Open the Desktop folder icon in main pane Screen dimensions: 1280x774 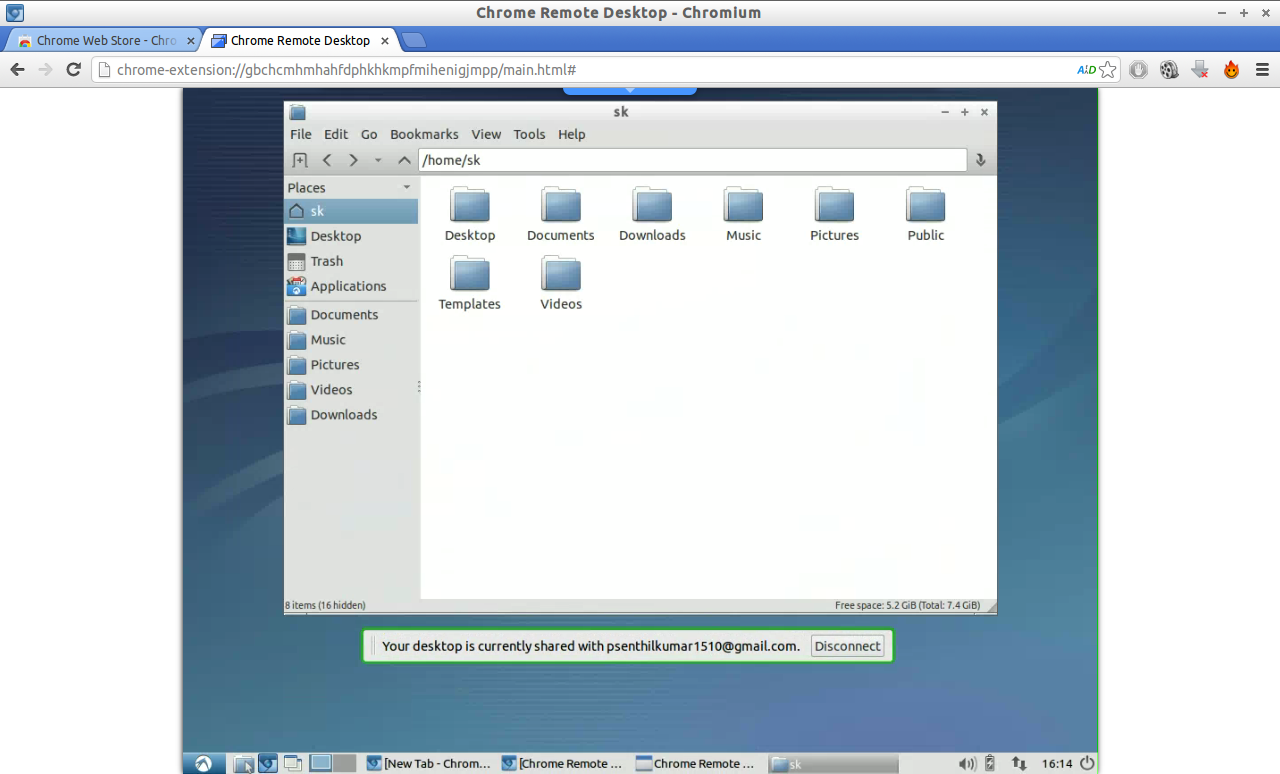pyautogui.click(x=470, y=205)
